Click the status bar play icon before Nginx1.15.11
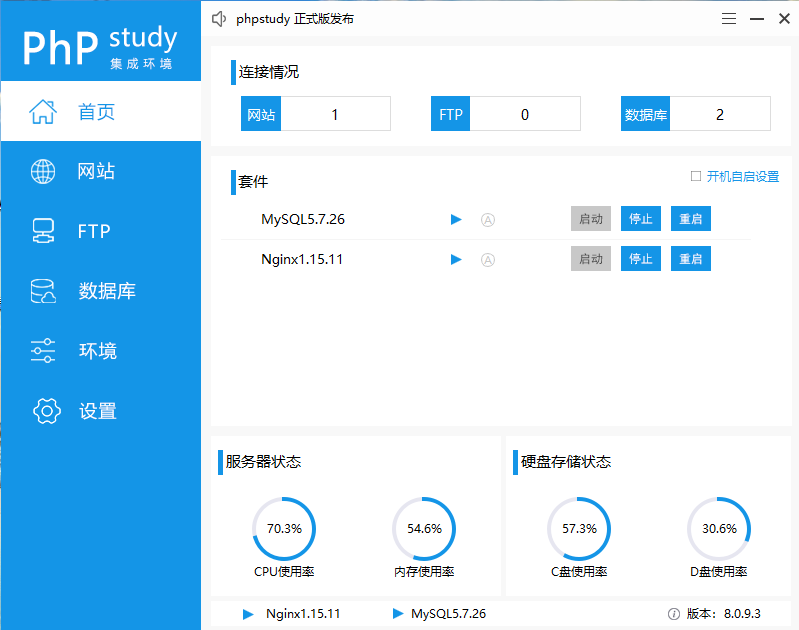799x630 pixels. 248,614
